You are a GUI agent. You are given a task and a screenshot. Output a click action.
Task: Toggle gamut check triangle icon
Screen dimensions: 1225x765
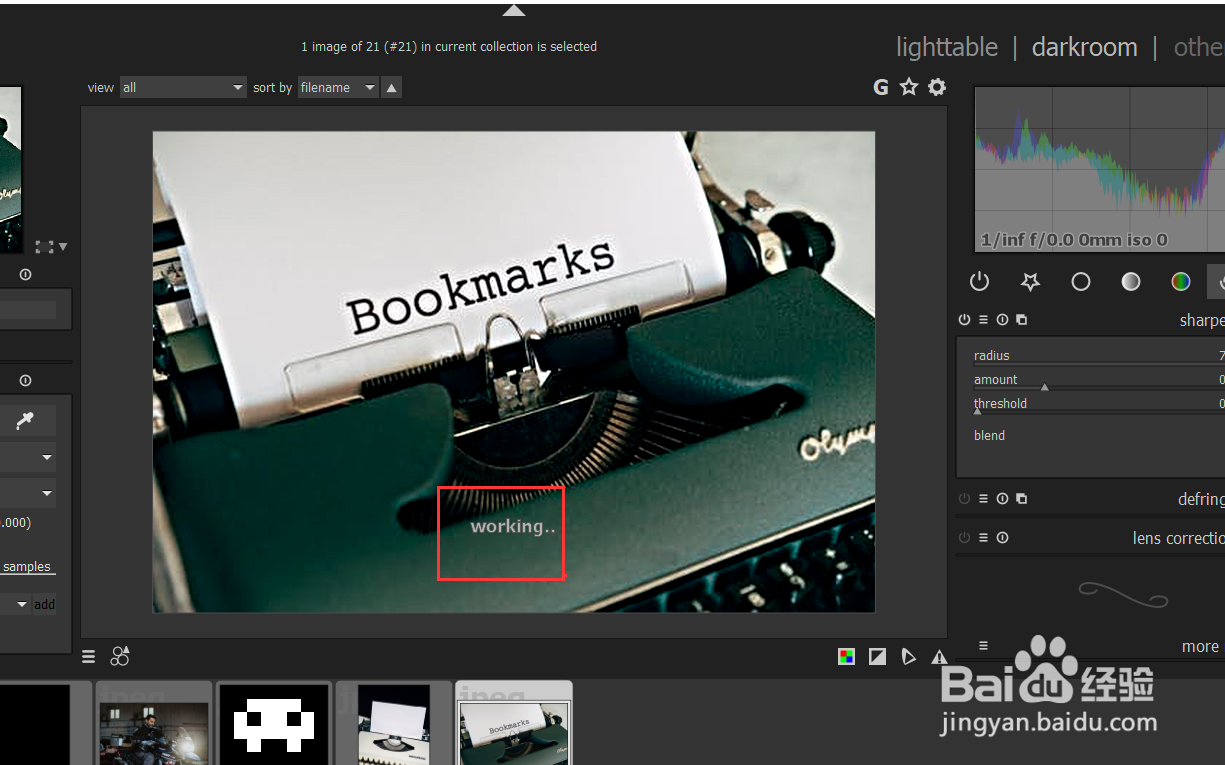coord(908,657)
